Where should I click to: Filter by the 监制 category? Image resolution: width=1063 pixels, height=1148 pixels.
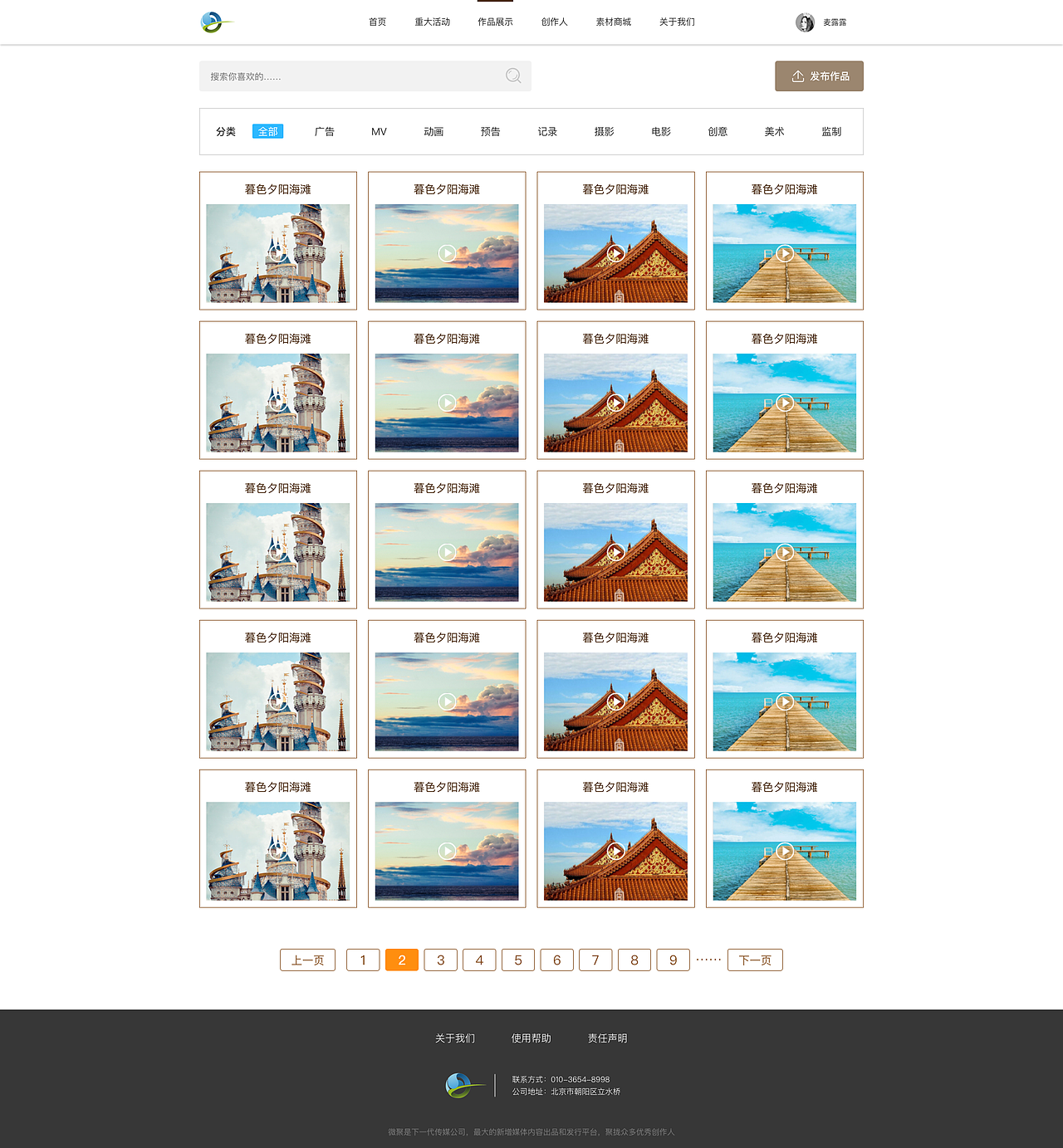[831, 131]
